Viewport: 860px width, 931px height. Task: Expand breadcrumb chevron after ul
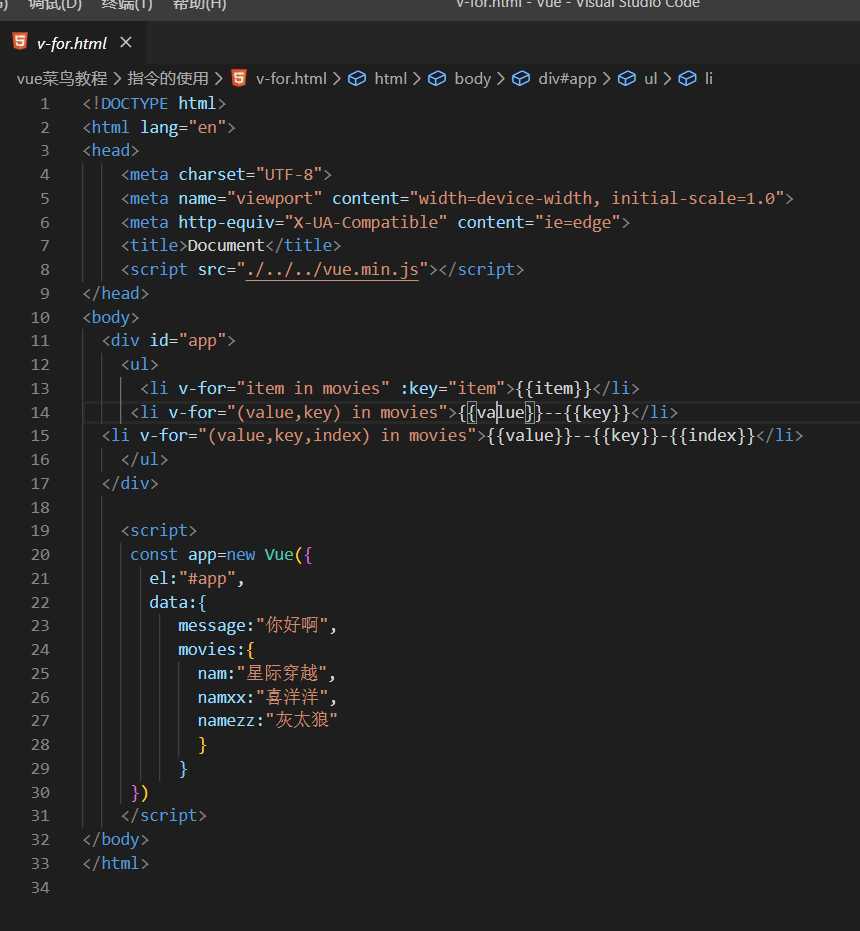(x=667, y=78)
